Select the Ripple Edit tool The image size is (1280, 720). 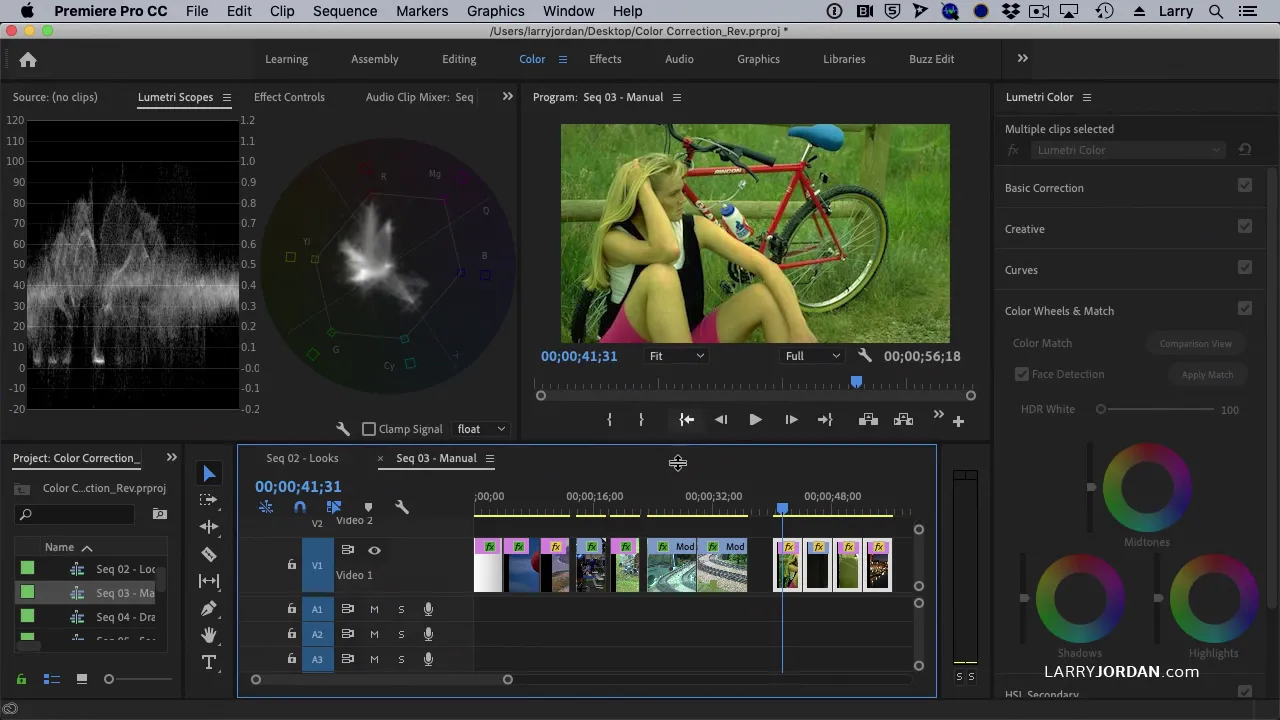click(x=209, y=526)
